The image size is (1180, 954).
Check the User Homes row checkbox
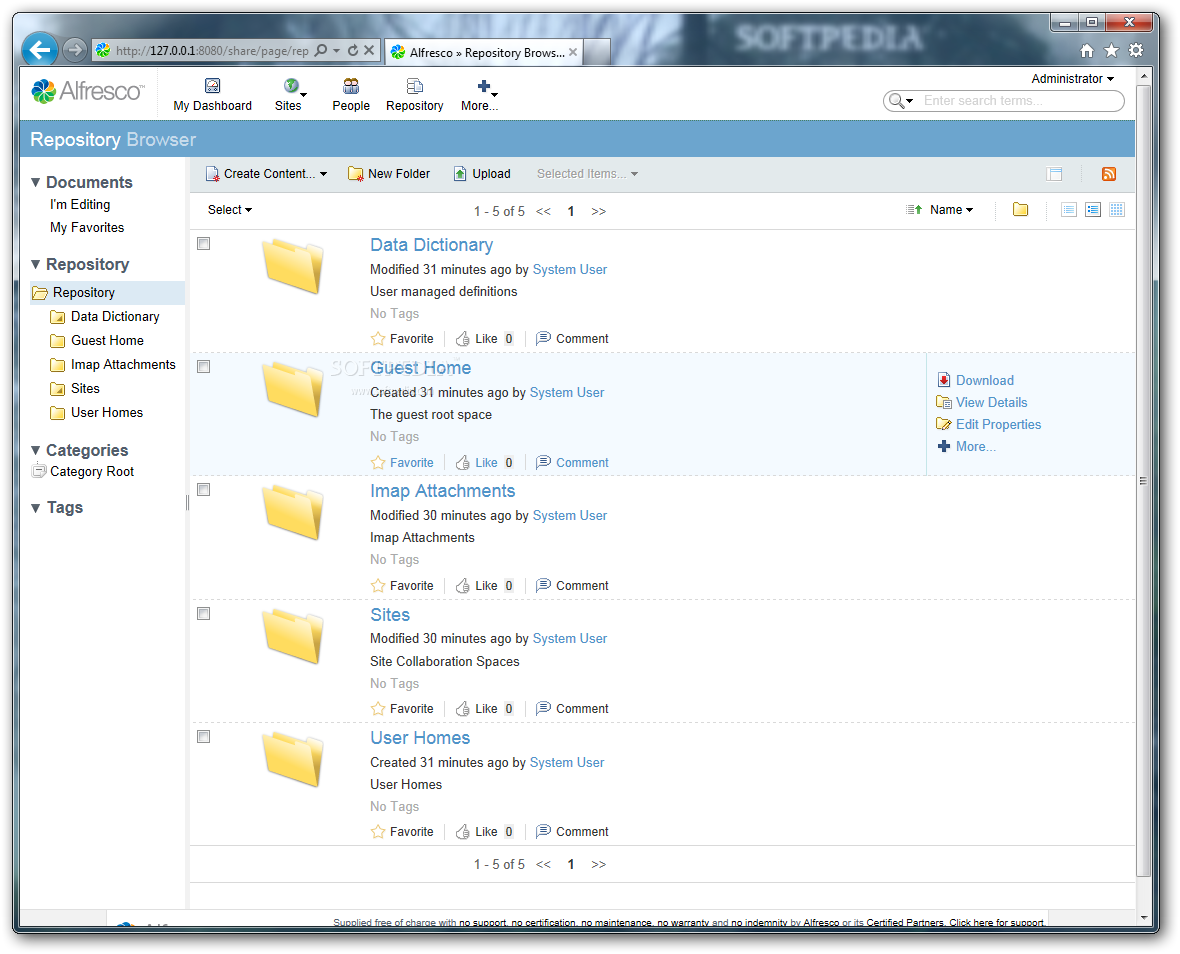(203, 737)
